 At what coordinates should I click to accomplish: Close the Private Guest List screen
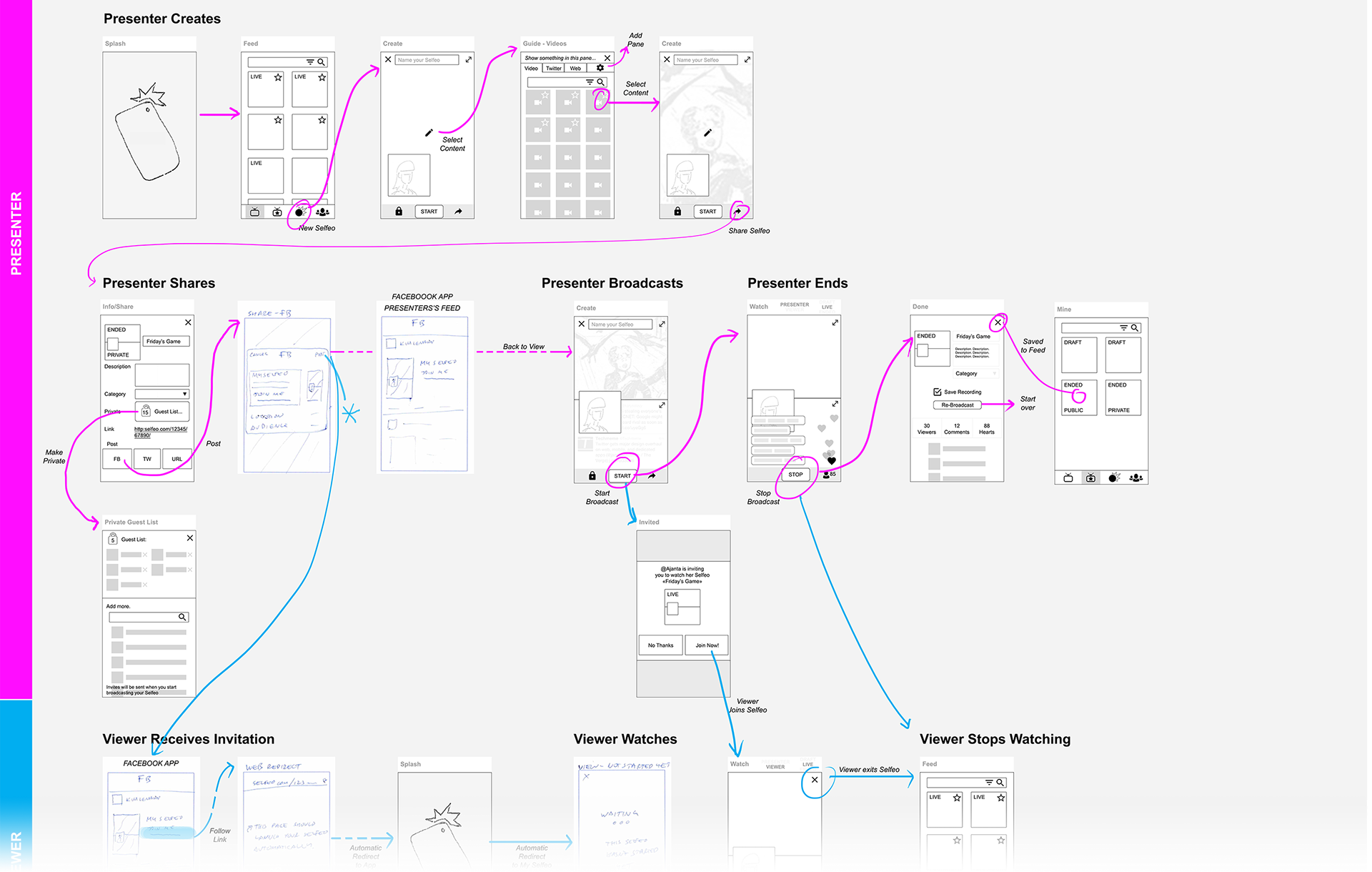point(190,537)
